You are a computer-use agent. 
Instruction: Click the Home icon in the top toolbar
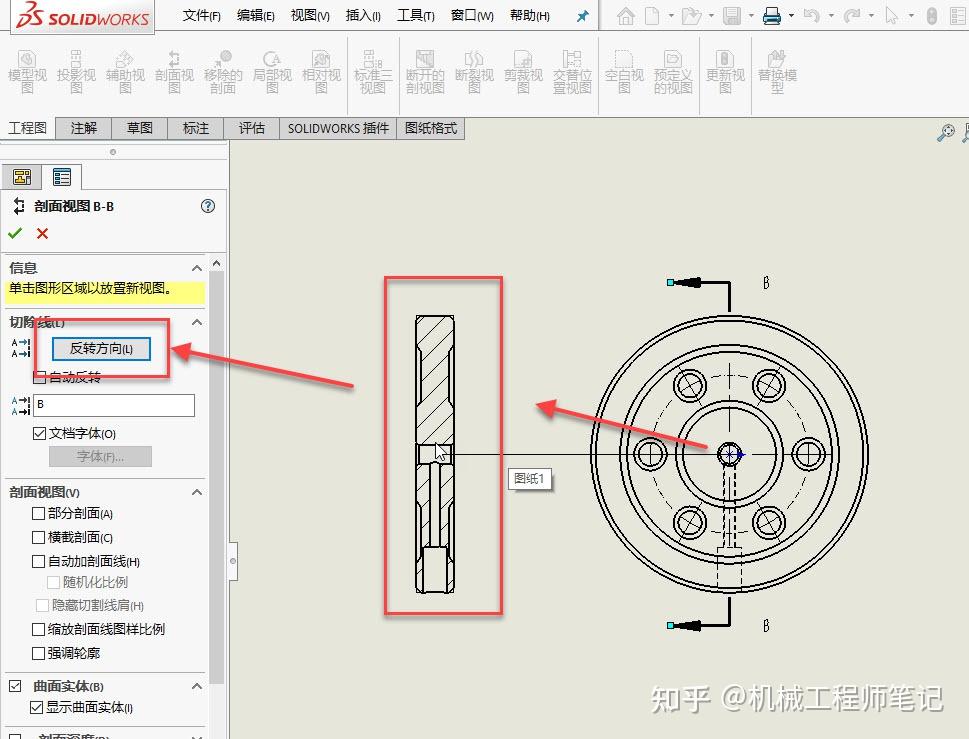(x=625, y=15)
